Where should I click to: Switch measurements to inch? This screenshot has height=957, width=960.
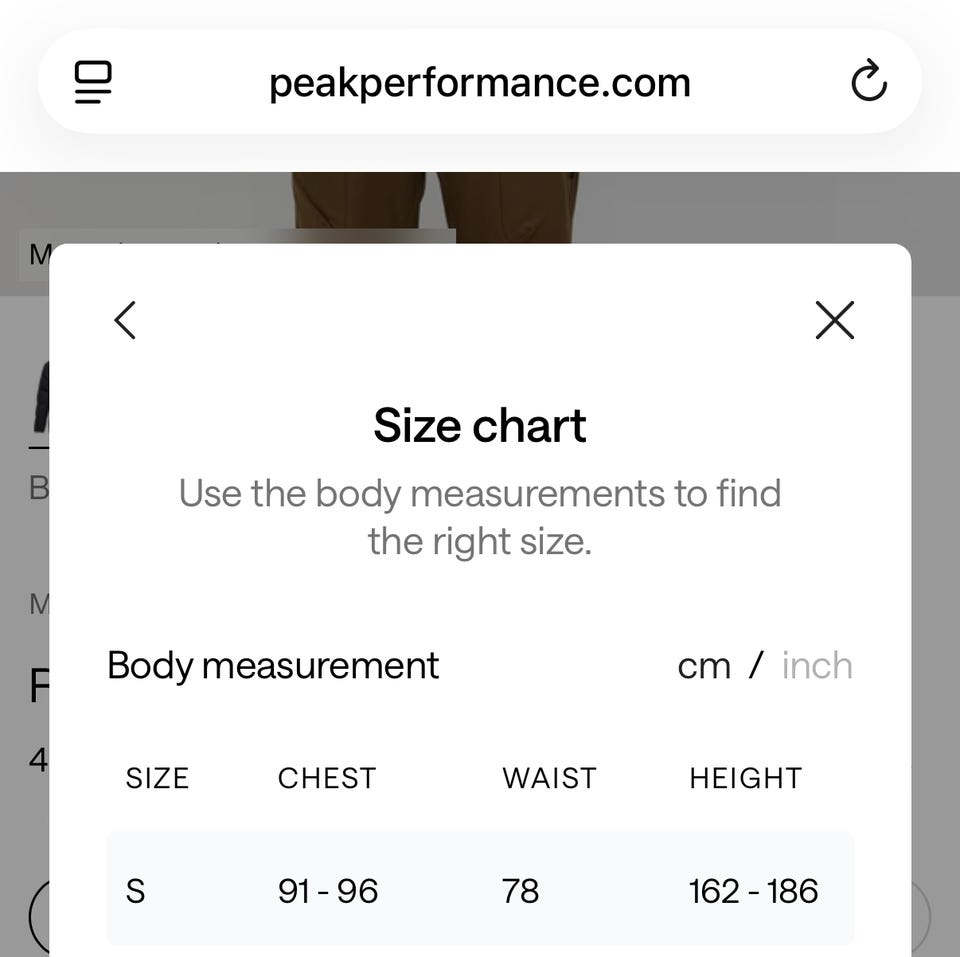(817, 666)
